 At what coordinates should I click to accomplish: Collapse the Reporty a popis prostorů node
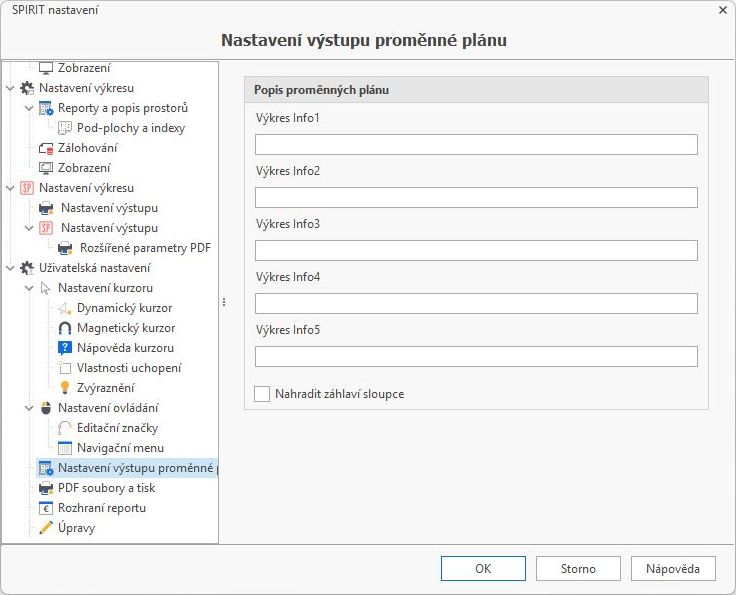click(29, 108)
